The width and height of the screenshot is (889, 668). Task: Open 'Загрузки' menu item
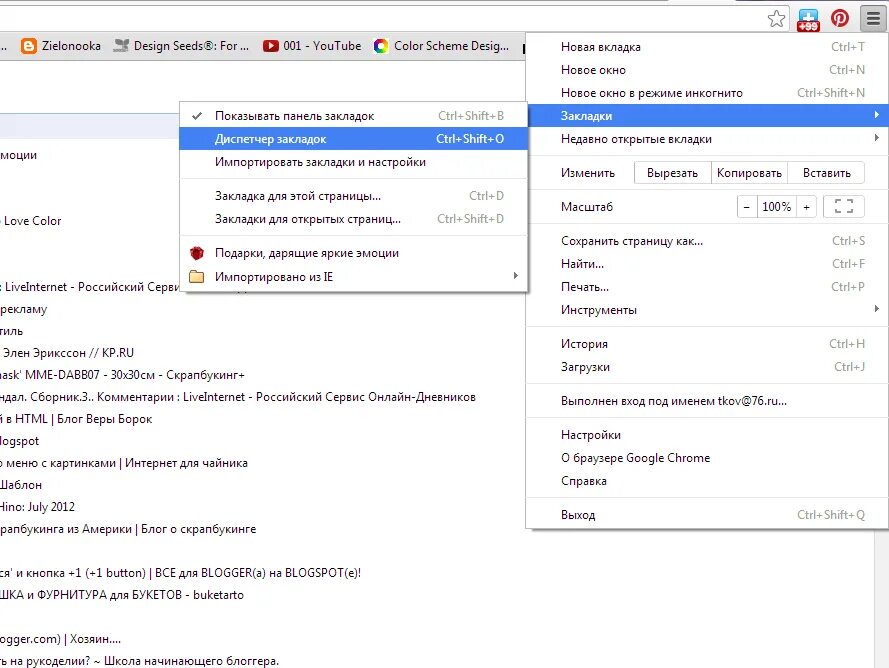pyautogui.click(x=706, y=367)
